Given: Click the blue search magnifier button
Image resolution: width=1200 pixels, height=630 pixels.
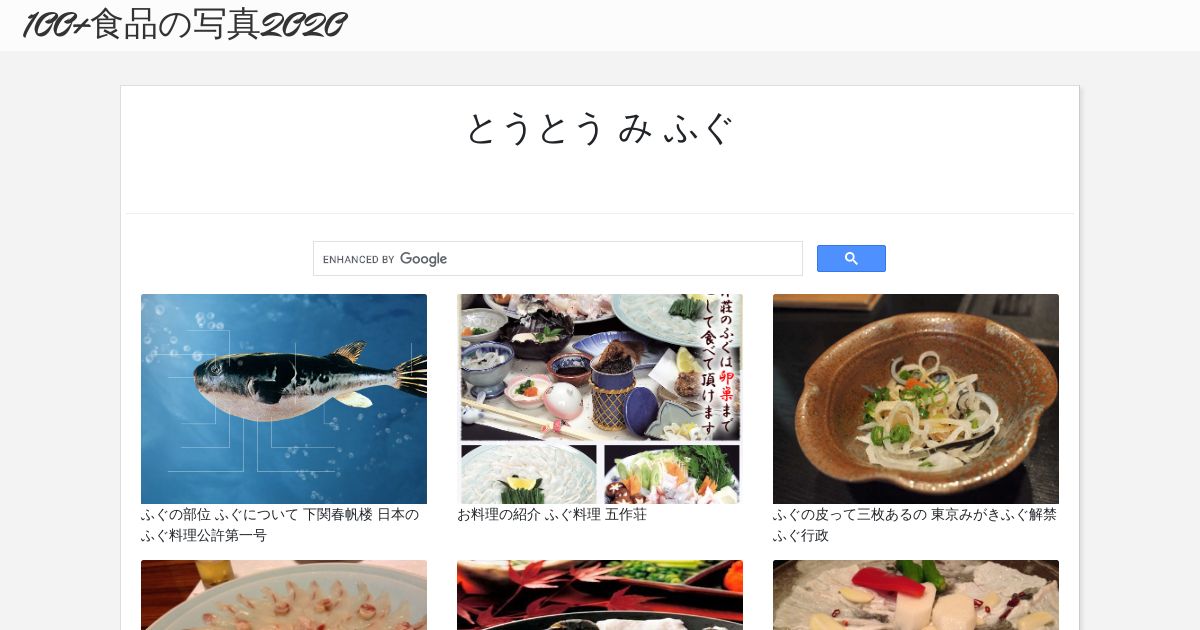Looking at the screenshot, I should tap(851, 259).
